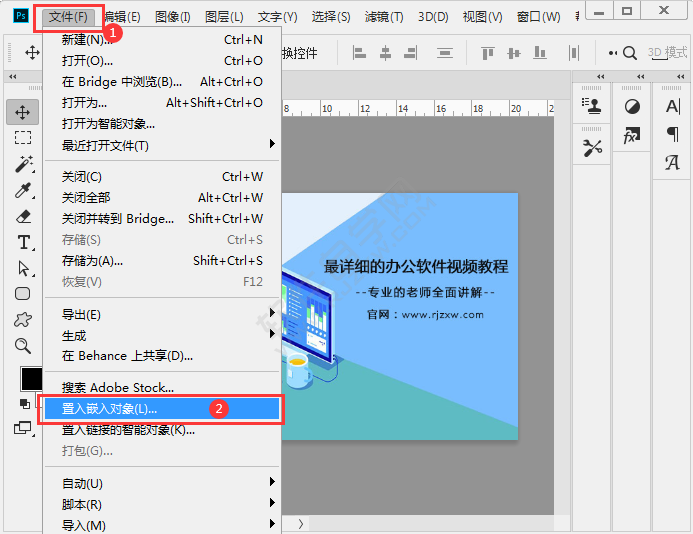The image size is (693, 534).
Task: Select the Zoom magnifier tool
Action: coord(22,346)
